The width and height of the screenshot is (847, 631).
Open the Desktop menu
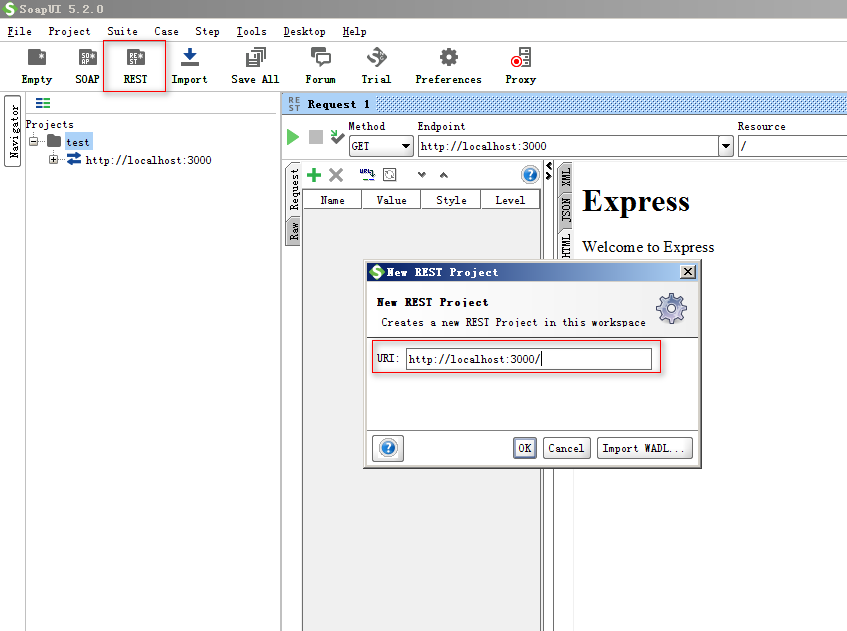[x=305, y=31]
